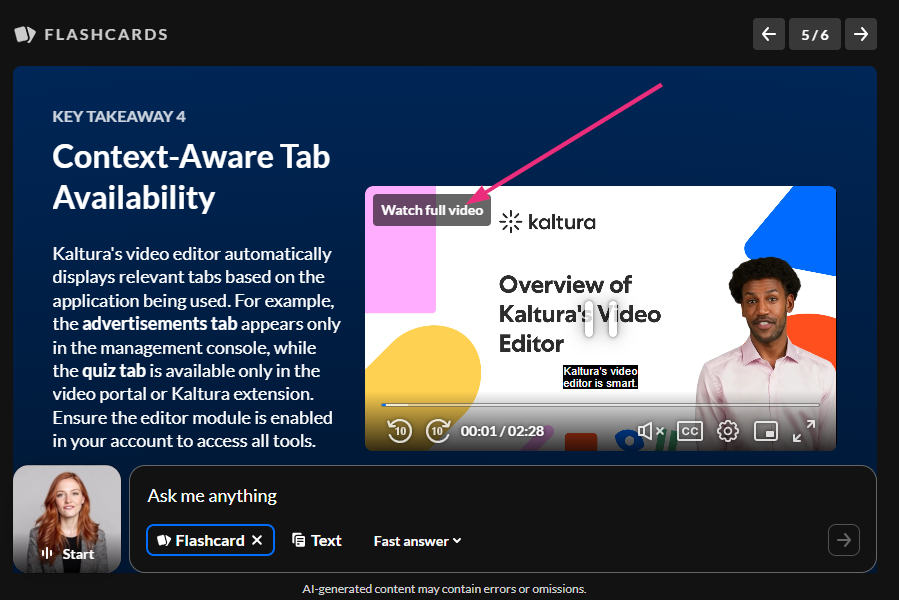The image size is (899, 600).
Task: Click the 00:01 / 02:28 time display
Action: [x=502, y=431]
